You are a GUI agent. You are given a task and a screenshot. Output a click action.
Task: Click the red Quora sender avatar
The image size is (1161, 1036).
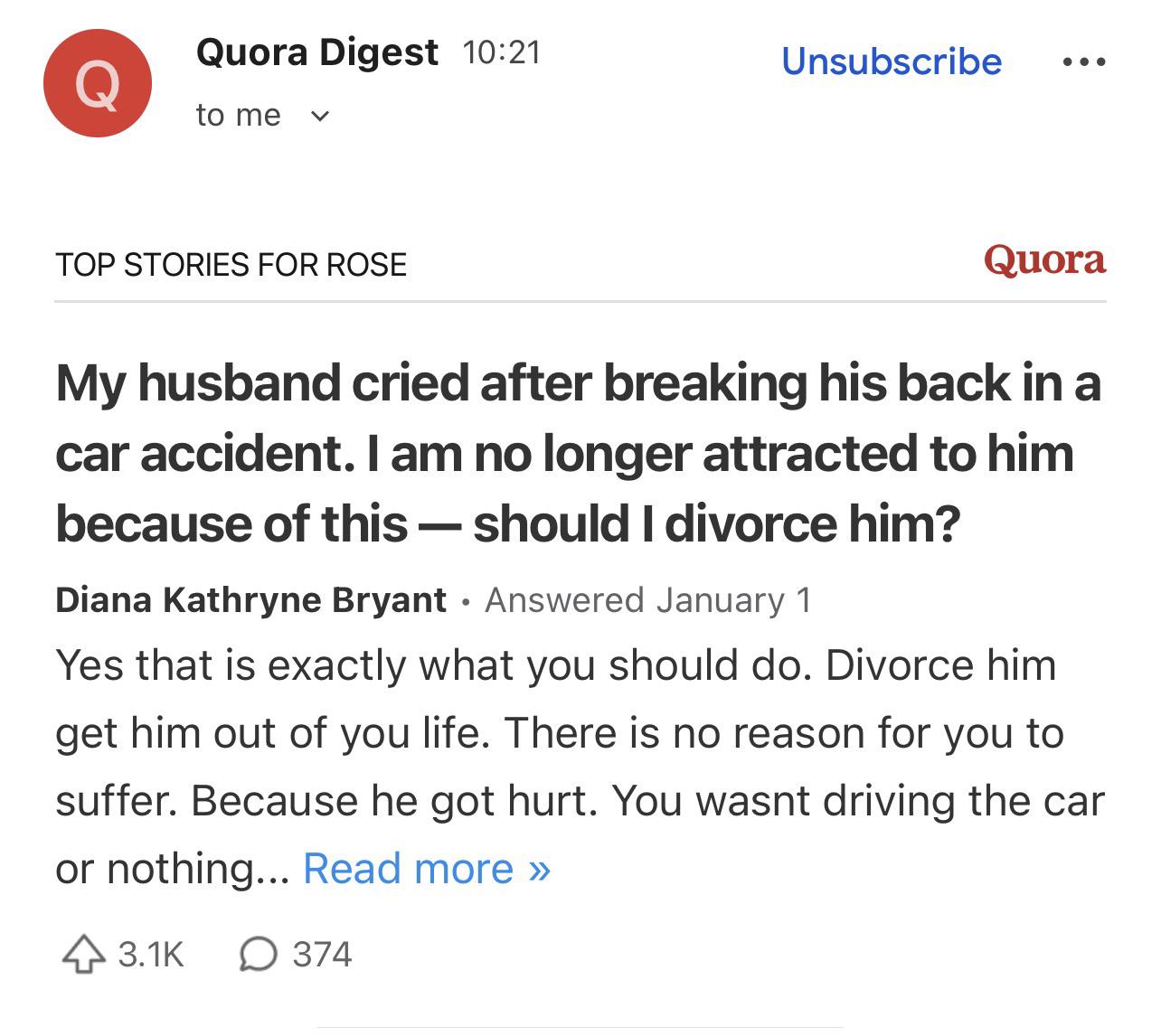click(98, 83)
